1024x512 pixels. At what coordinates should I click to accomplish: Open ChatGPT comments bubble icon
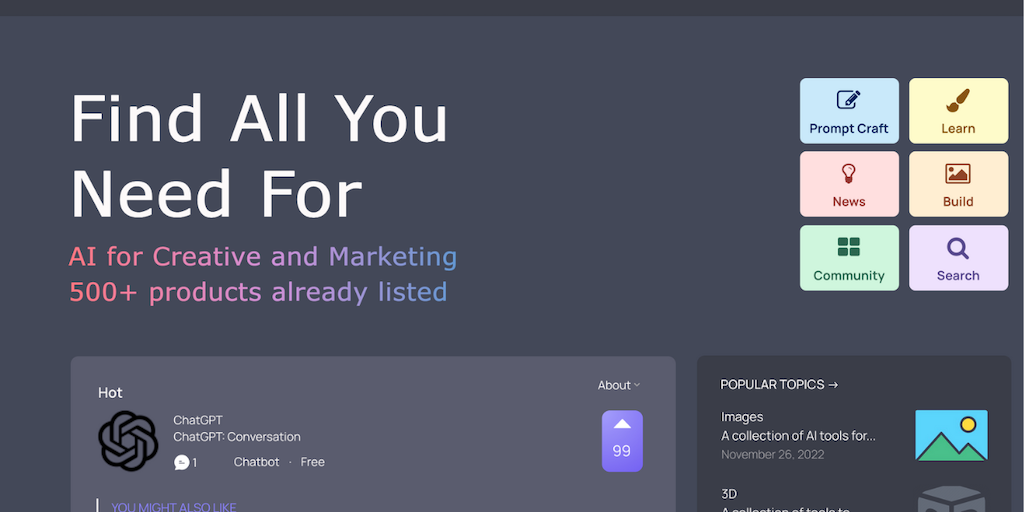(181, 462)
